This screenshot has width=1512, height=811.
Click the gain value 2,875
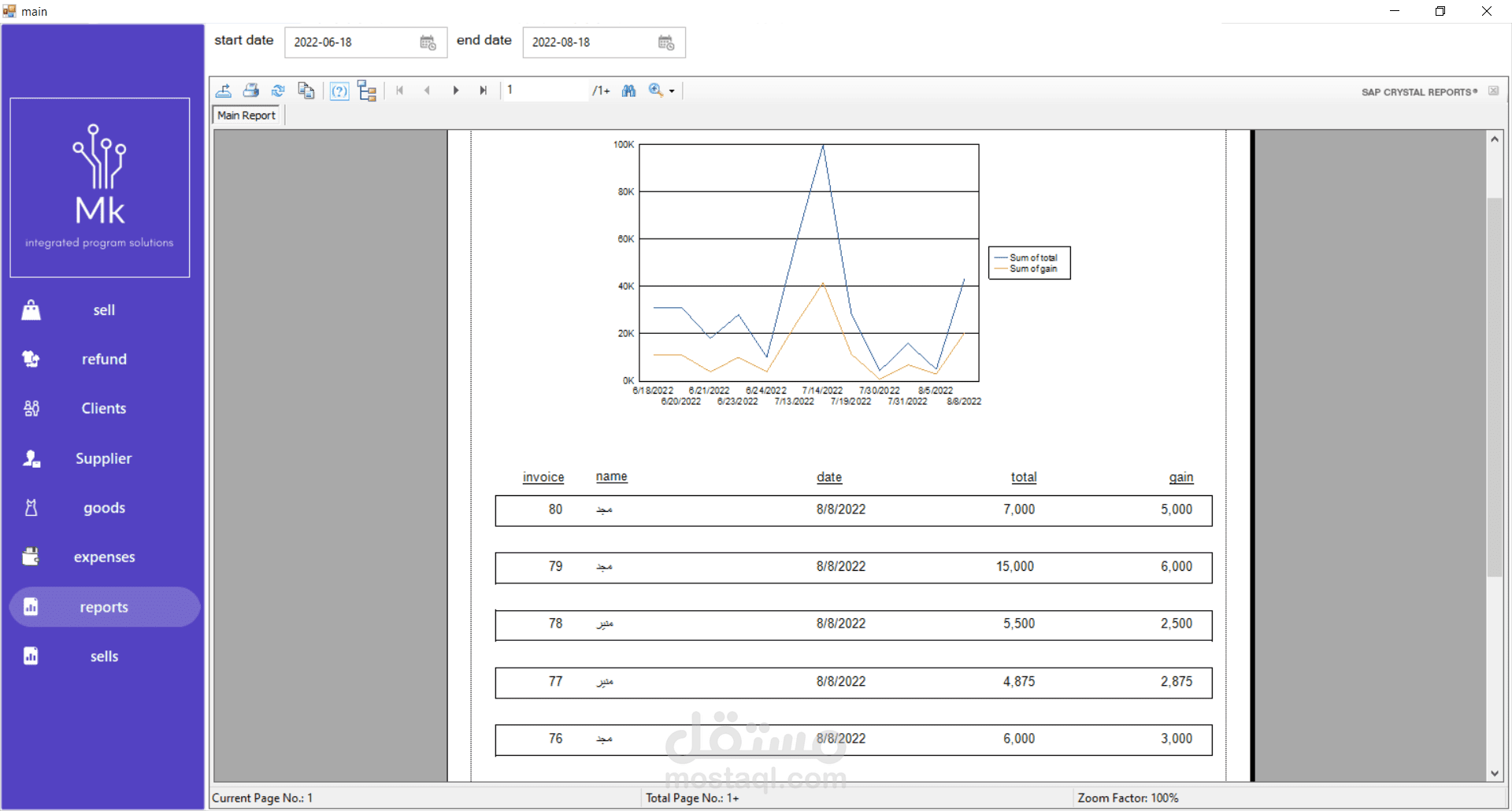coord(1177,681)
